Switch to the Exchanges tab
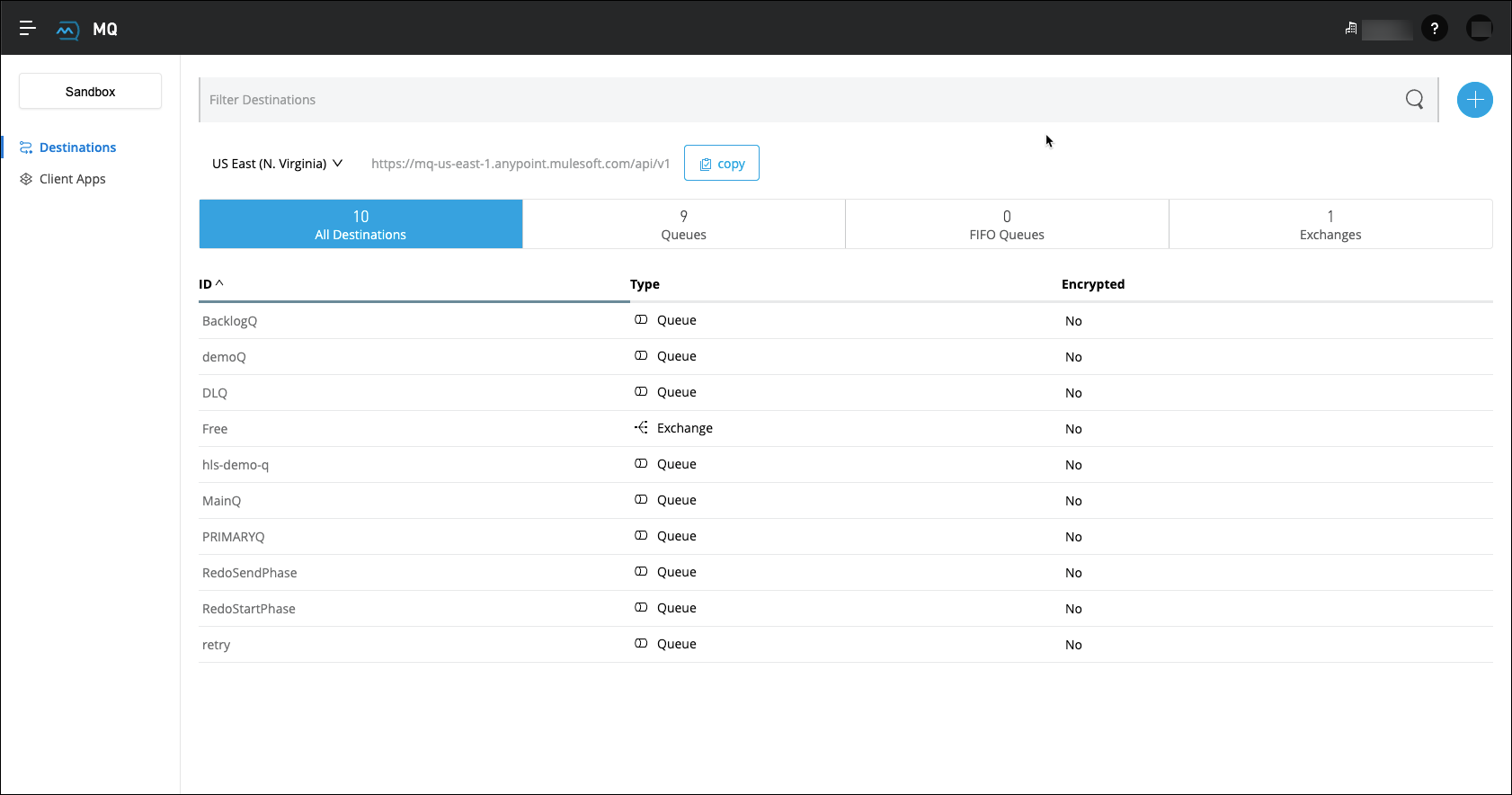The image size is (1512, 795). point(1330,225)
